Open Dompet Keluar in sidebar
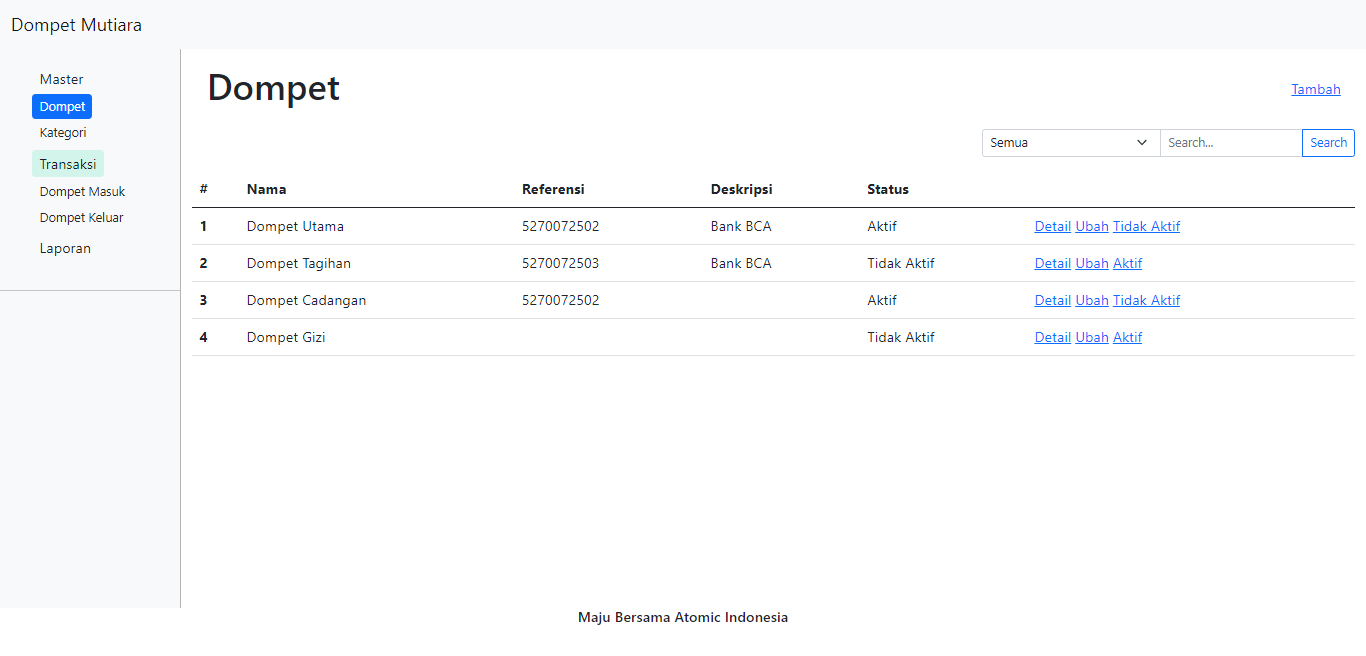This screenshot has width=1366, height=656. point(81,218)
